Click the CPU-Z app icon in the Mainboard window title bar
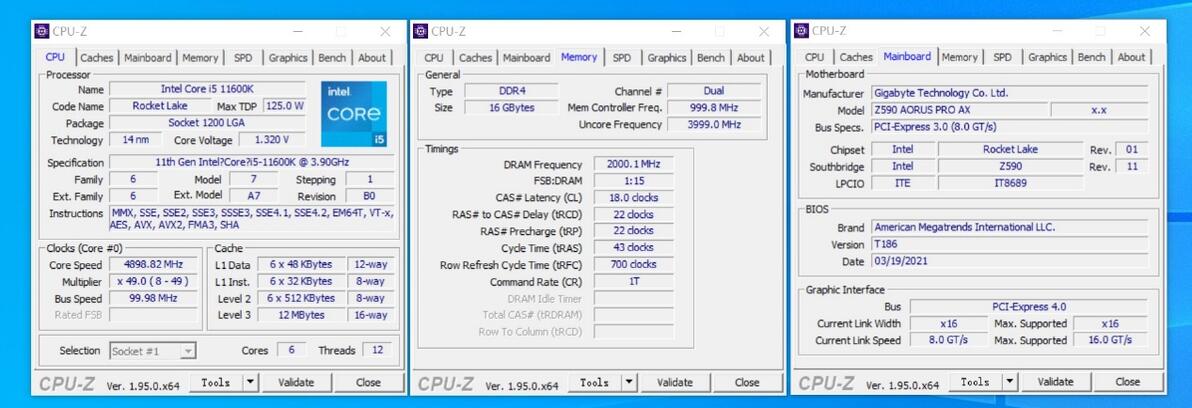The width and height of the screenshot is (1192, 408). tap(801, 31)
